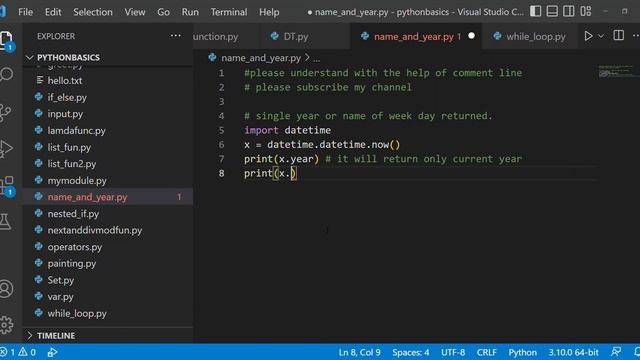Open the Search view in activity bar
The height and width of the screenshot is (360, 640).
(x=6, y=74)
